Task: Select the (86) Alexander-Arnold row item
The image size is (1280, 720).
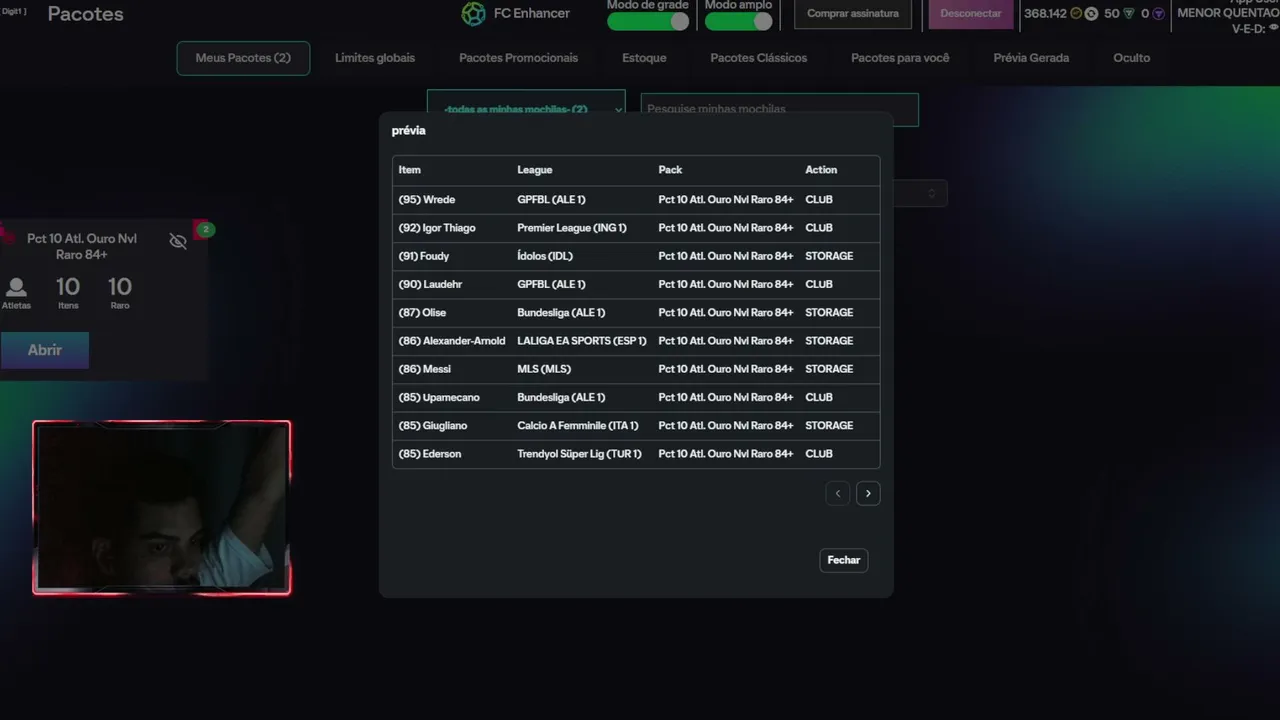Action: point(452,341)
